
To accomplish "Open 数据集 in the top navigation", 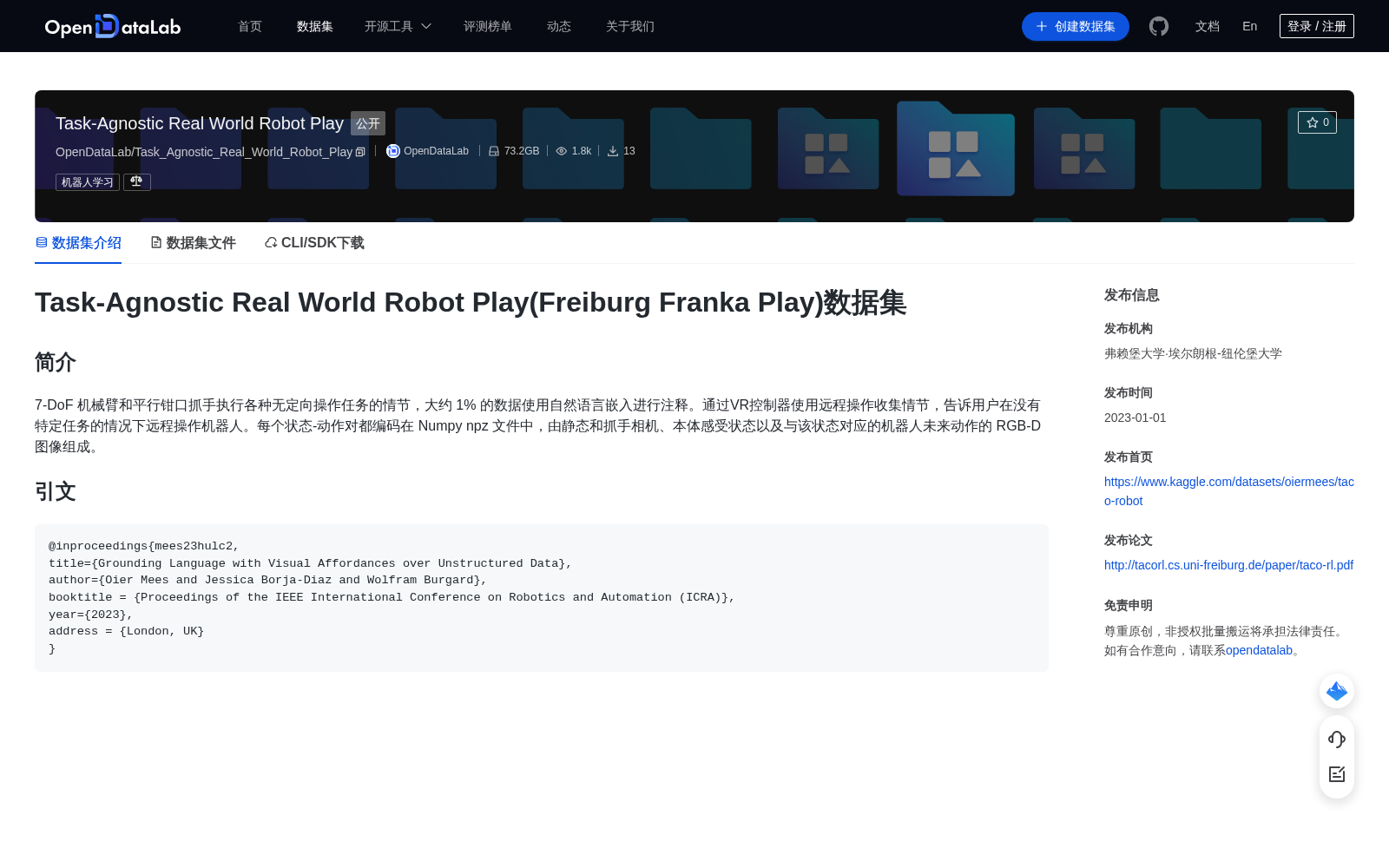I will pyautogui.click(x=315, y=26).
